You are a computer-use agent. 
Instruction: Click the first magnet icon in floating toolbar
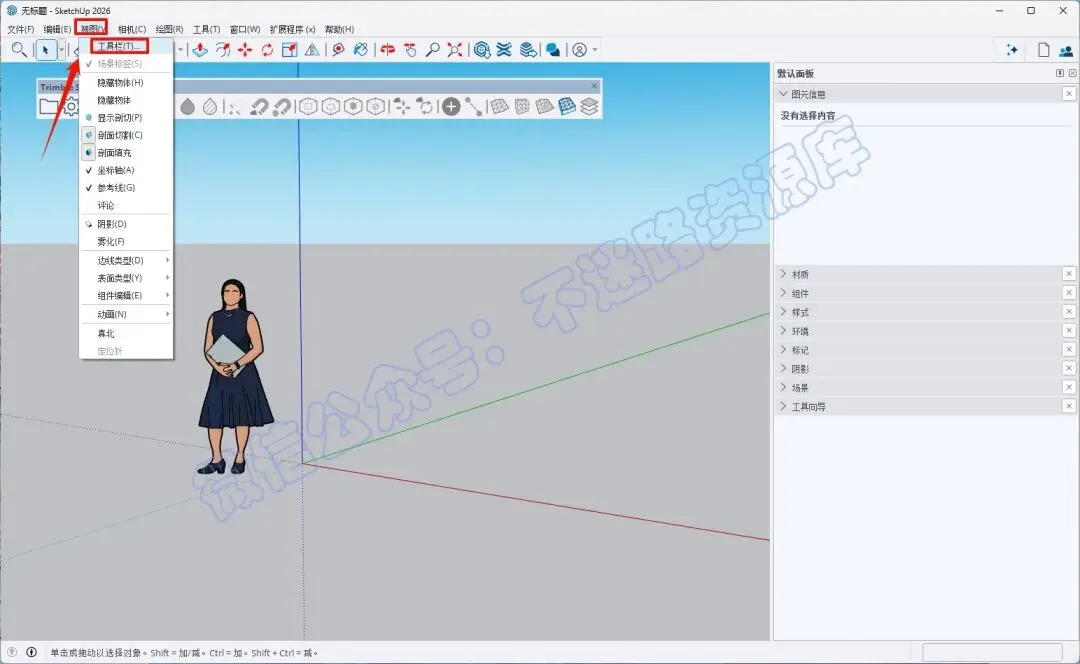point(259,106)
